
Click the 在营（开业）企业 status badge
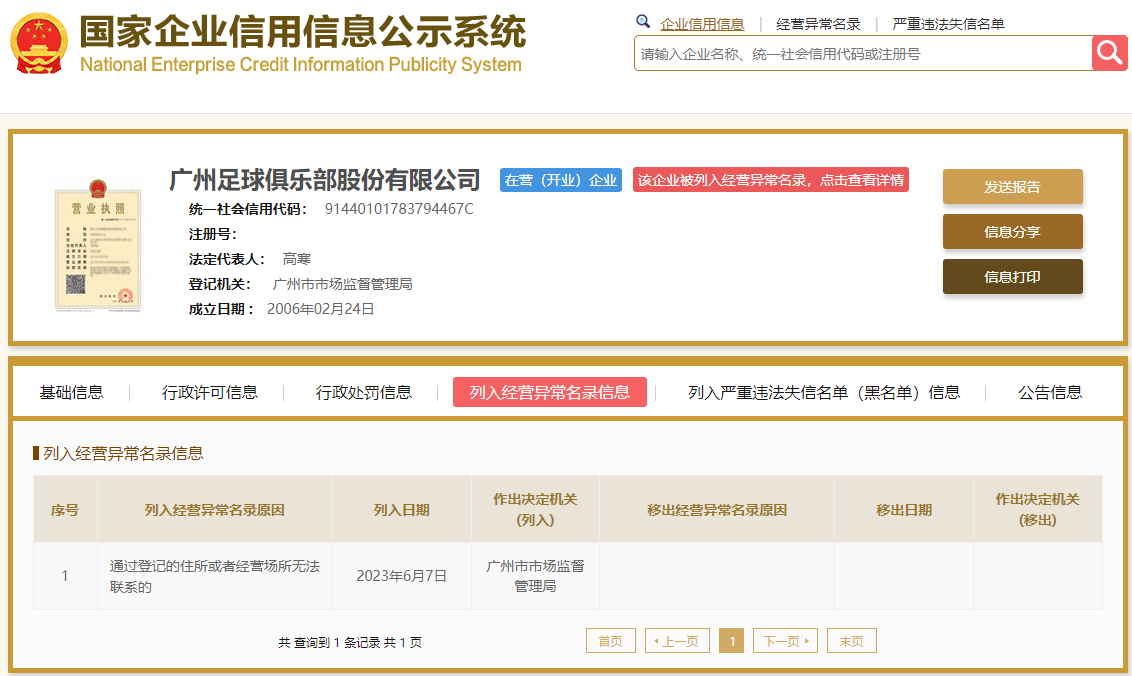coord(560,180)
